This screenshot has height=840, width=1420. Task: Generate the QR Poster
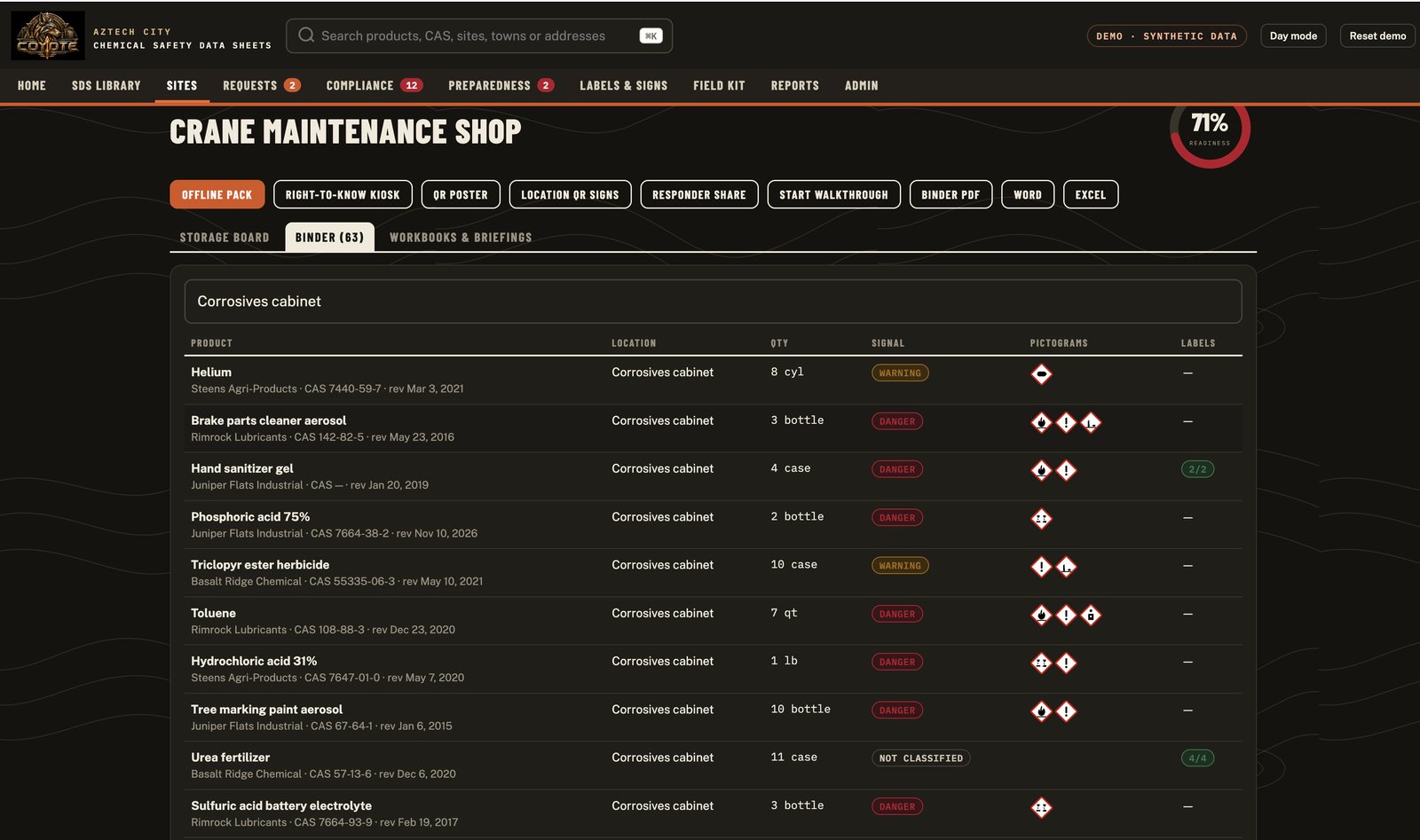tap(461, 194)
